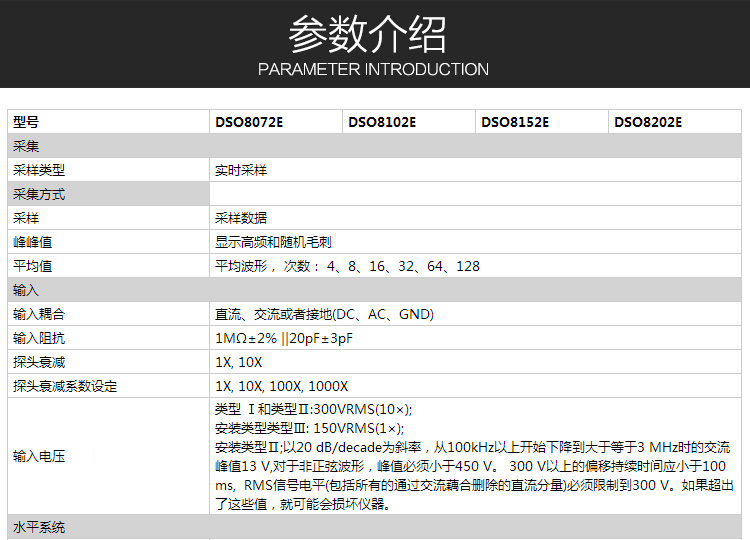
Task: Click the 平均波形 counts value cell
Action: tap(347, 266)
